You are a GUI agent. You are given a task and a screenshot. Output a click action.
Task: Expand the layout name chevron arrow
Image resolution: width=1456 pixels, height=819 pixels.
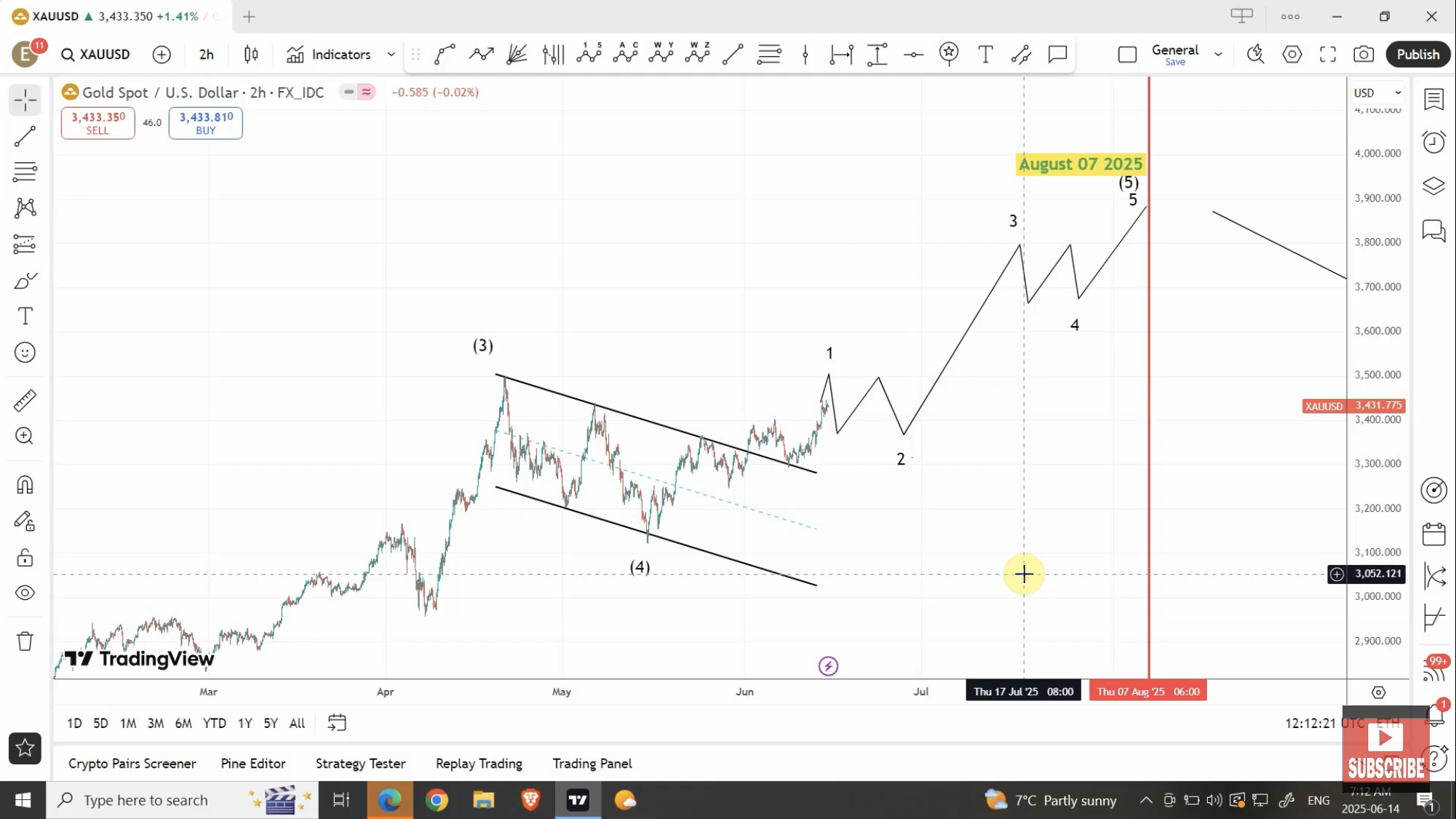[1218, 55]
